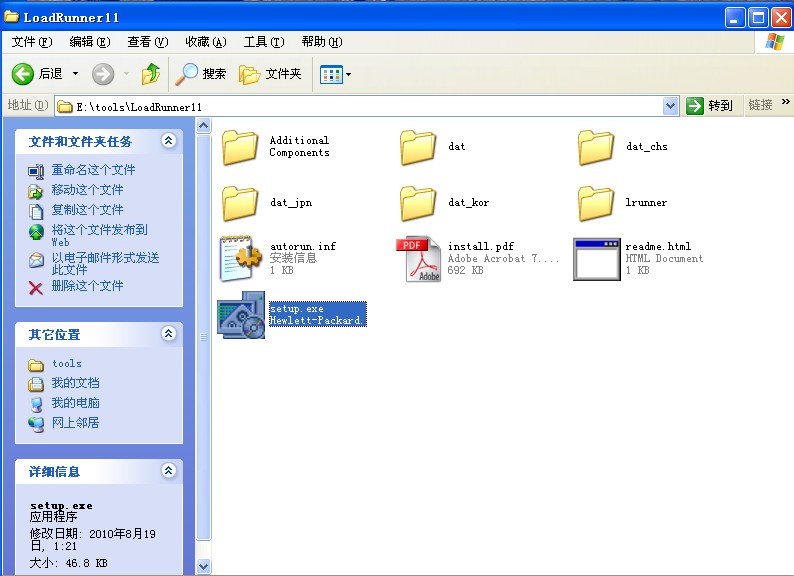Collapse the Details (详细信息) panel
794x576 pixels.
[168, 471]
